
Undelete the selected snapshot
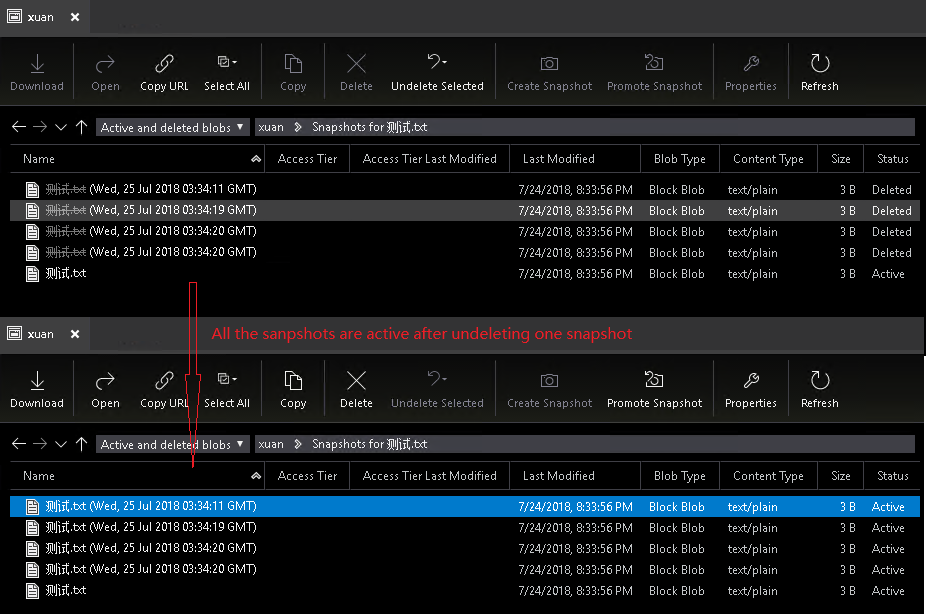(x=437, y=70)
